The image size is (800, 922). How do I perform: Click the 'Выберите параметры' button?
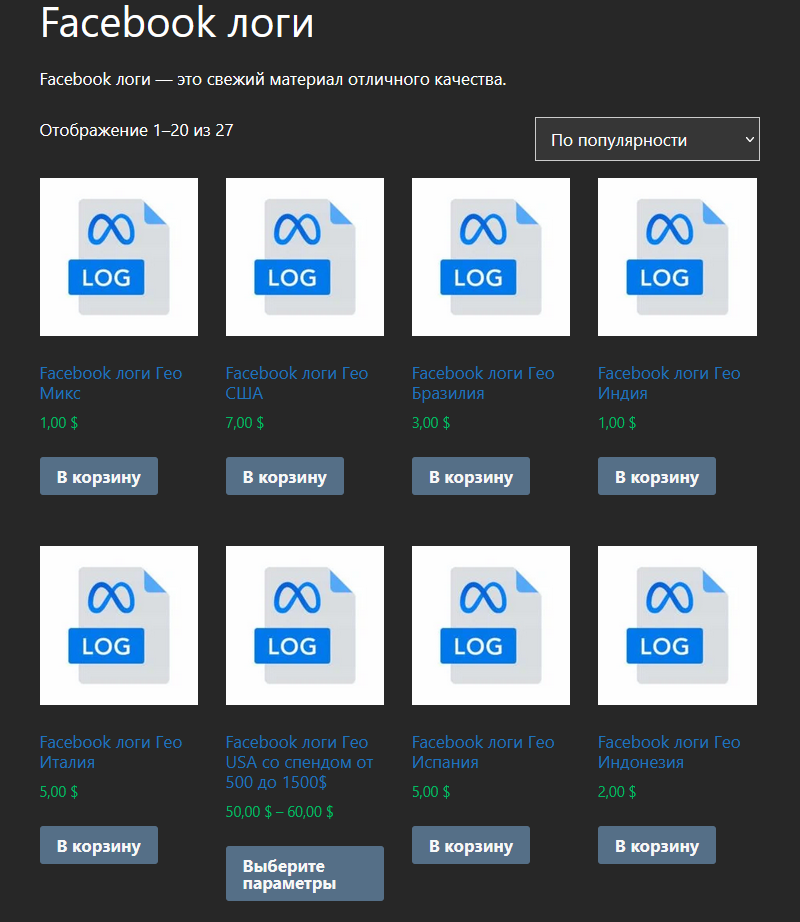[305, 874]
